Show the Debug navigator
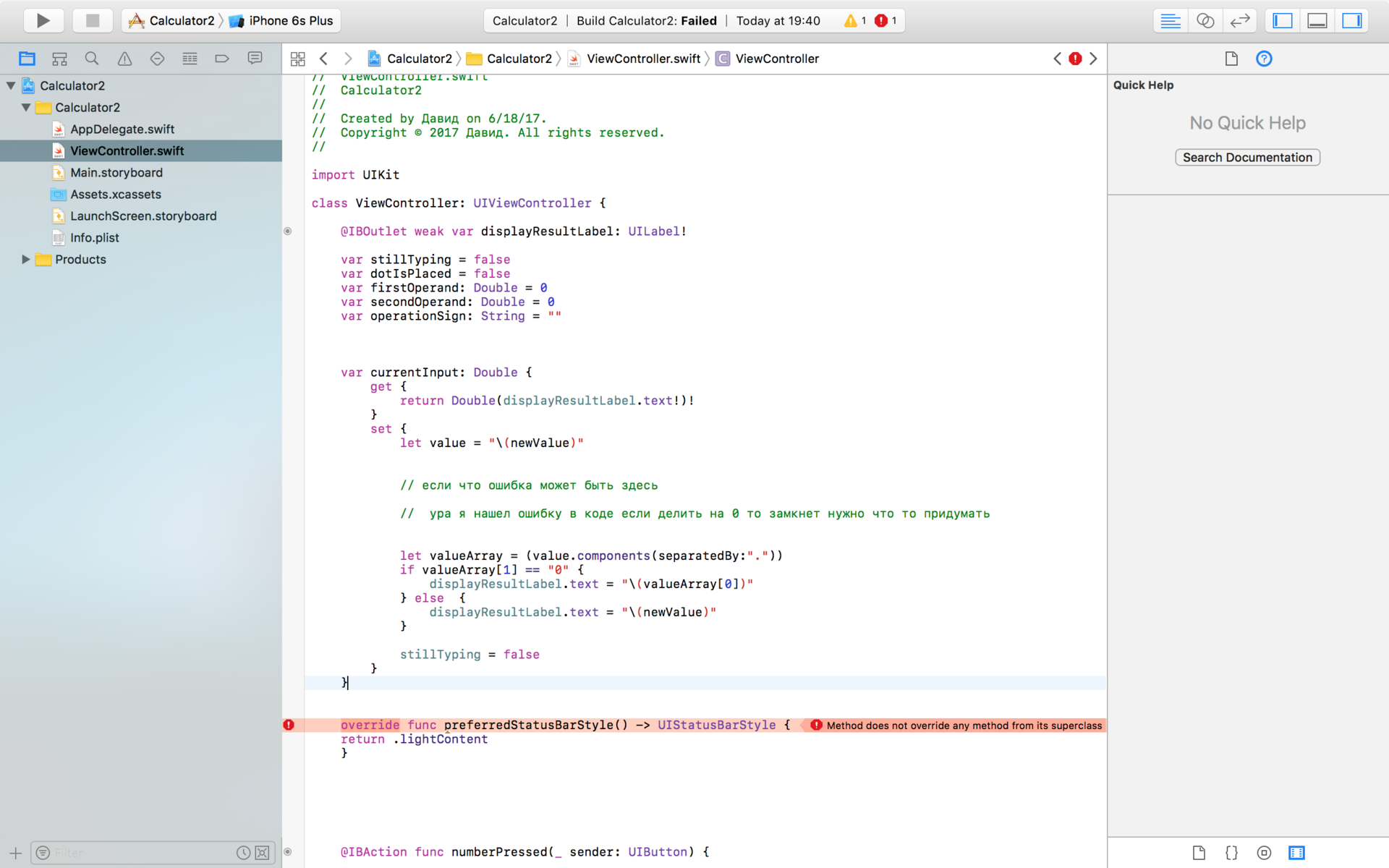Viewport: 1389px width, 868px height. pos(190,59)
